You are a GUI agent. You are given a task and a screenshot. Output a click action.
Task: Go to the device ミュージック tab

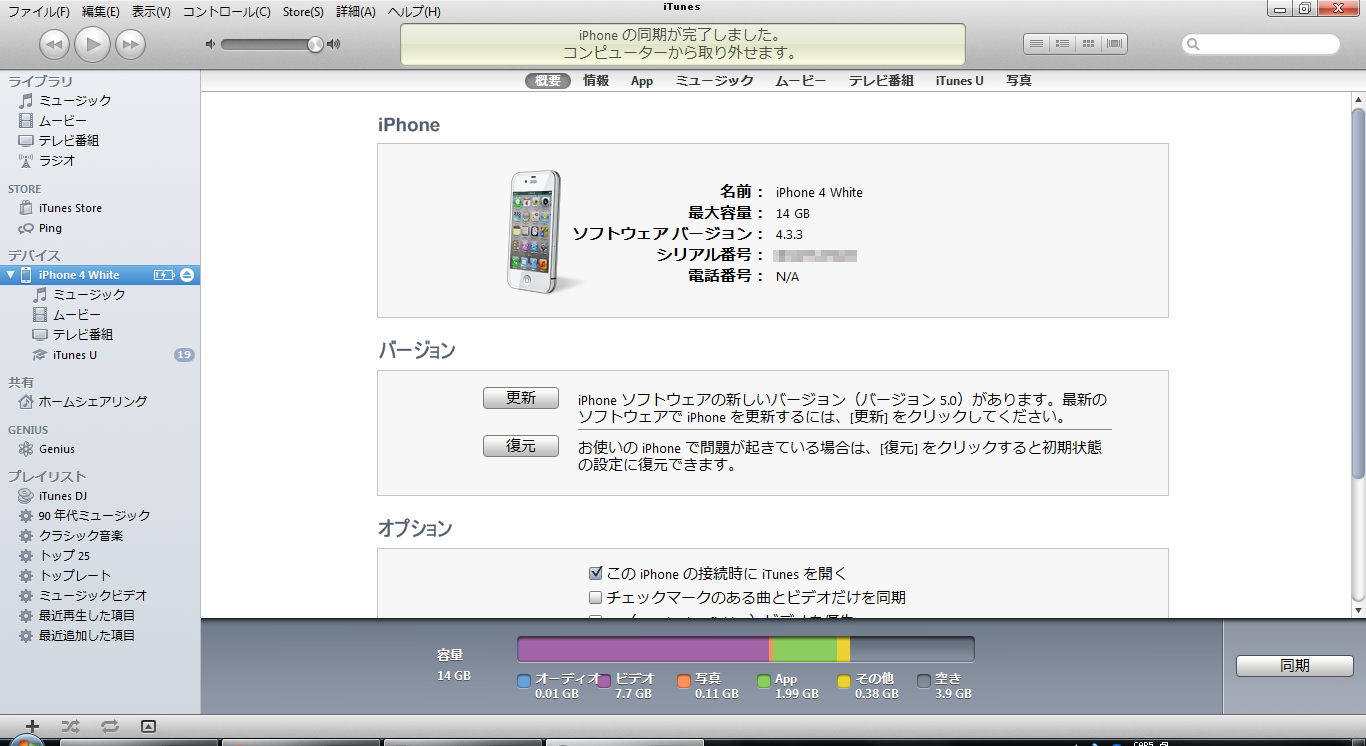tap(714, 81)
